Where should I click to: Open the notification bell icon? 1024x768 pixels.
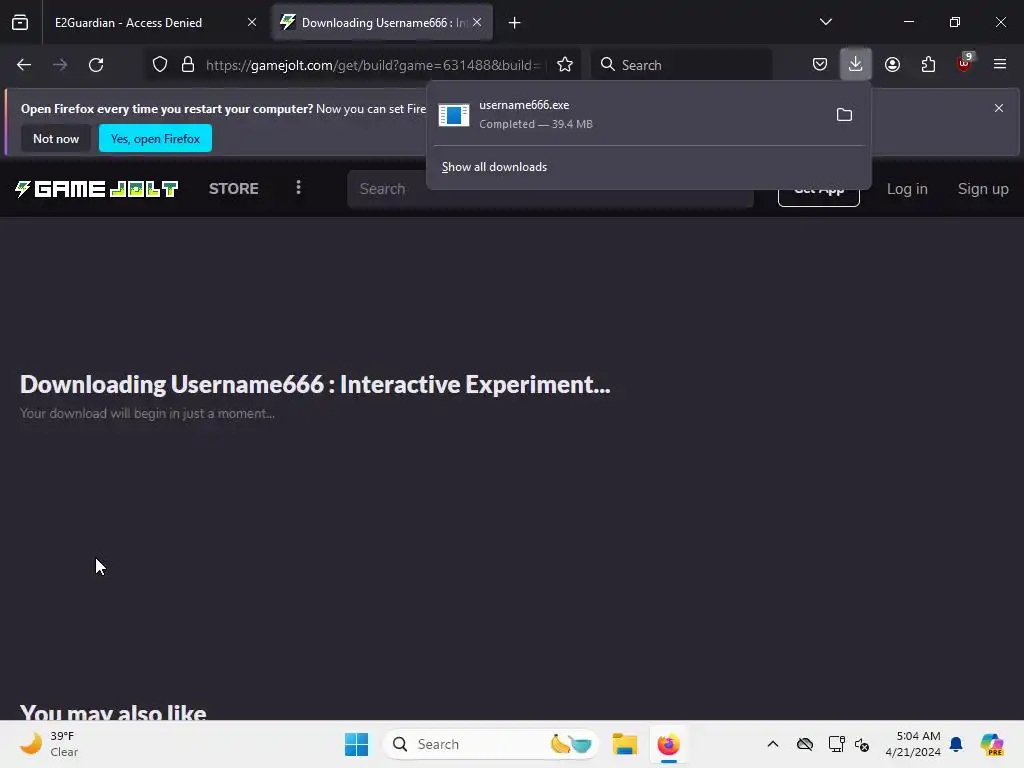956,744
